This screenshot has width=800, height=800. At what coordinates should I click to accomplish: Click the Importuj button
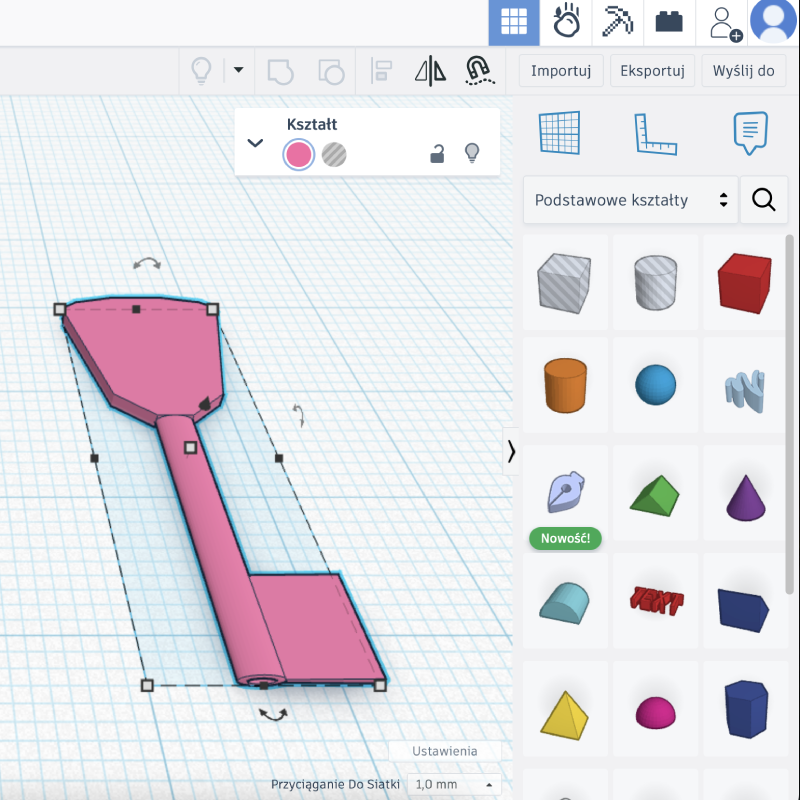click(561, 71)
